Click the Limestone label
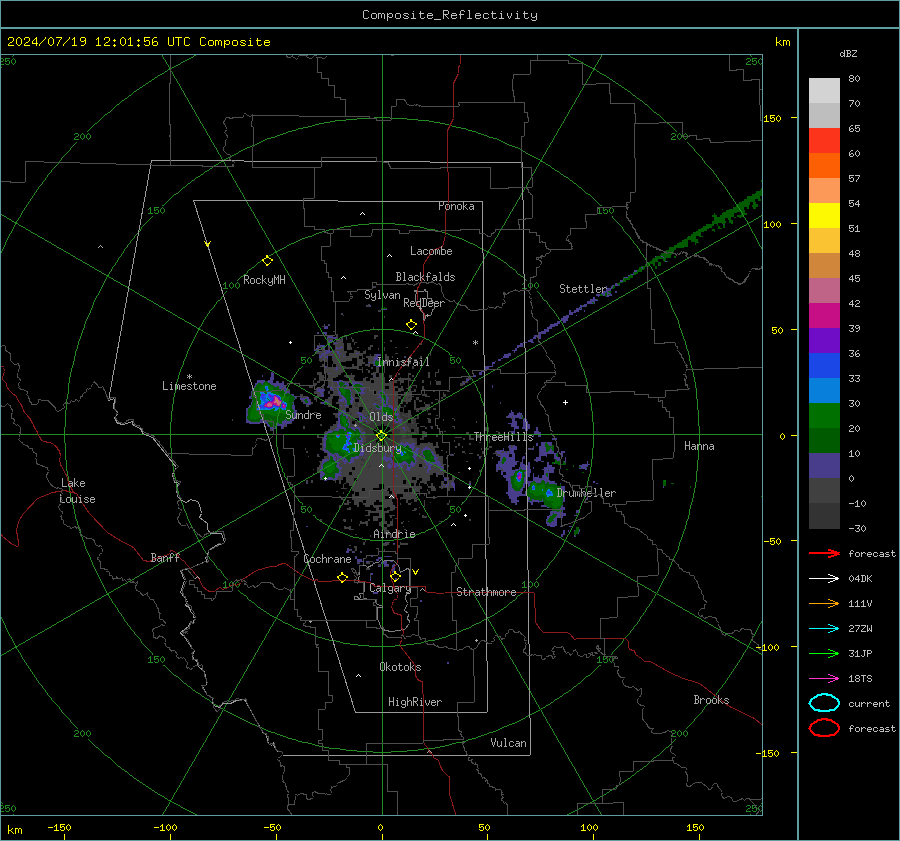 click(x=189, y=386)
